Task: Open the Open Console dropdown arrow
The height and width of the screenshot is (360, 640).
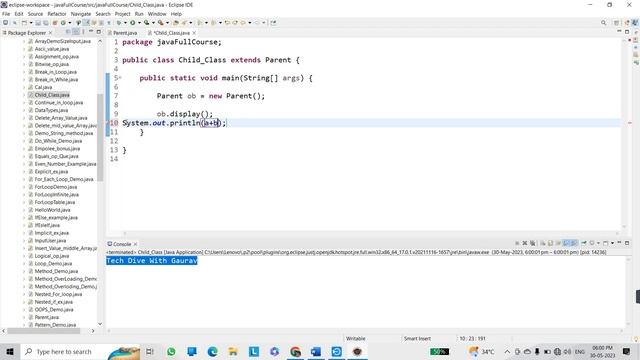Action: pos(612,243)
